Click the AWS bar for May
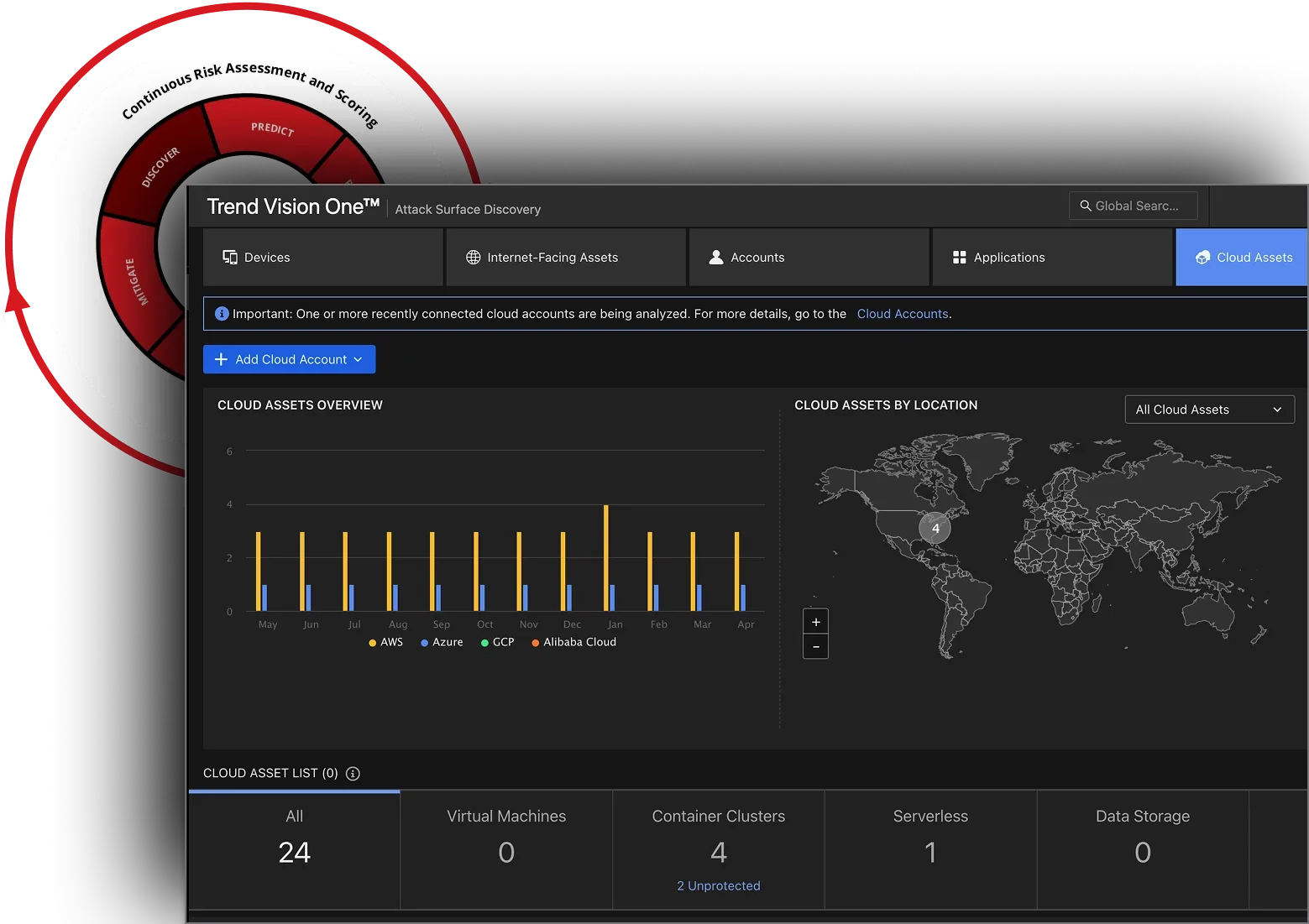The image size is (1309, 924). tap(259, 572)
